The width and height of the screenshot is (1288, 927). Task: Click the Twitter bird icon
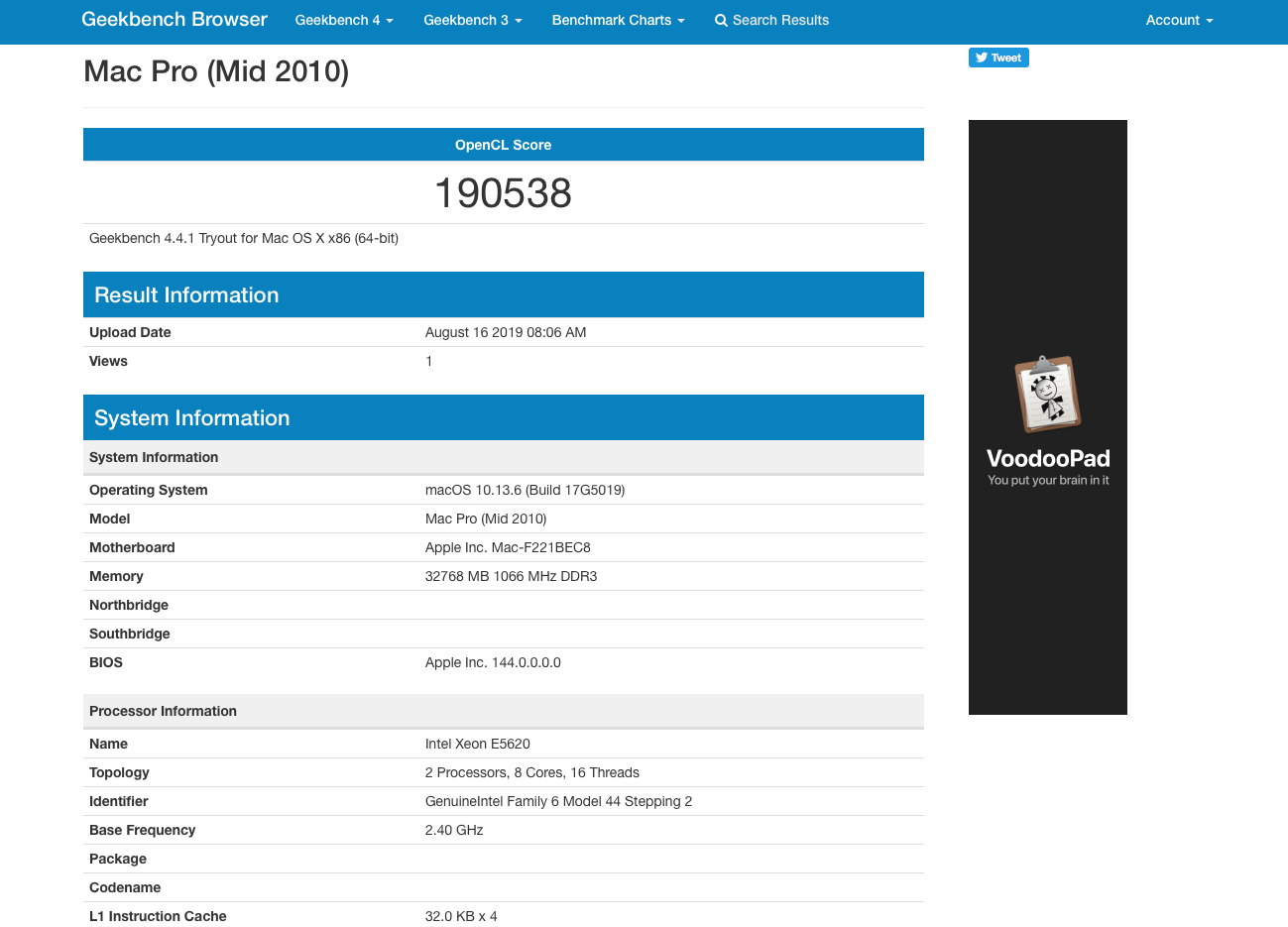[x=982, y=58]
